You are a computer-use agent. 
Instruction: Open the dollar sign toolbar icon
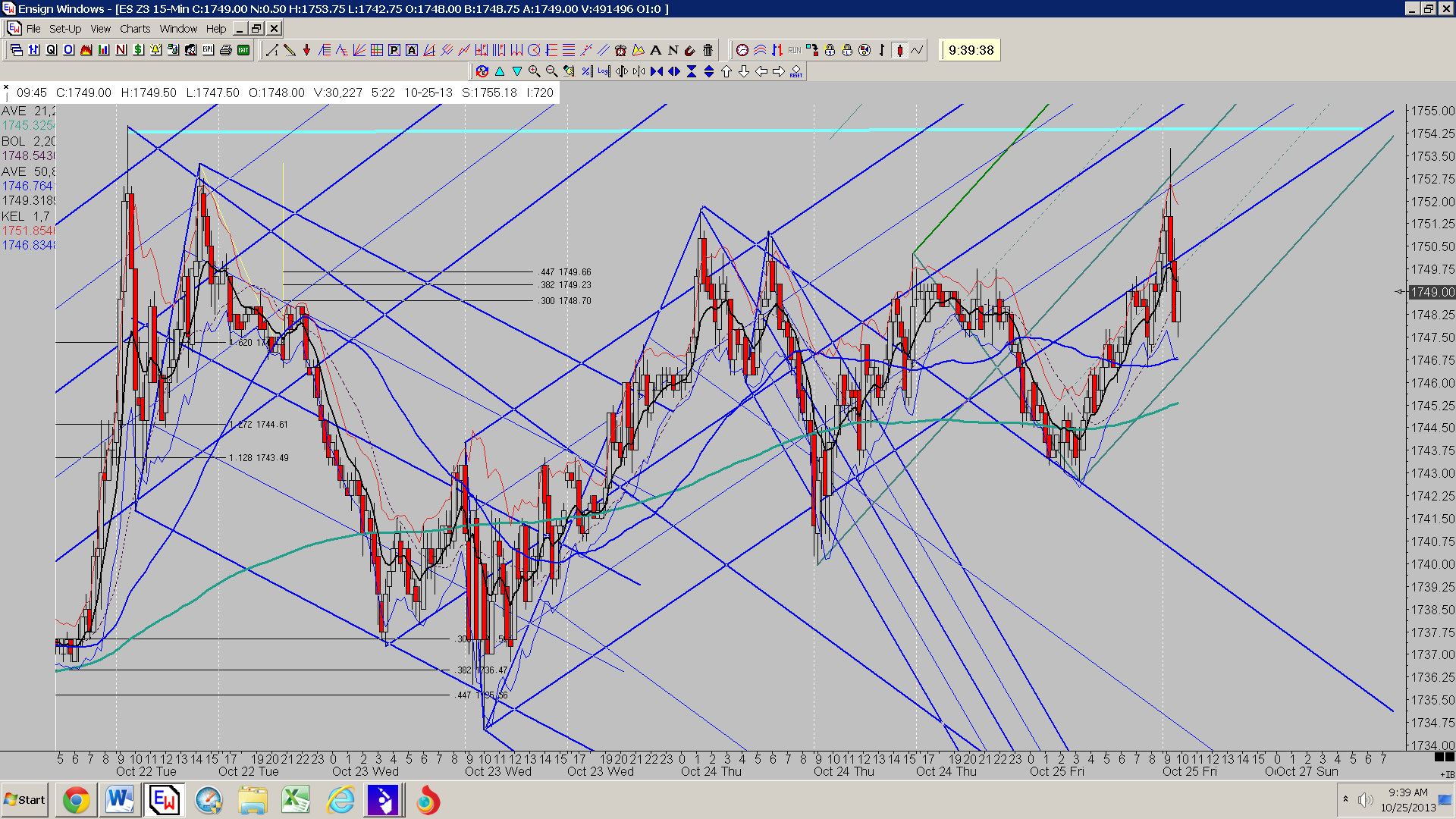138,50
